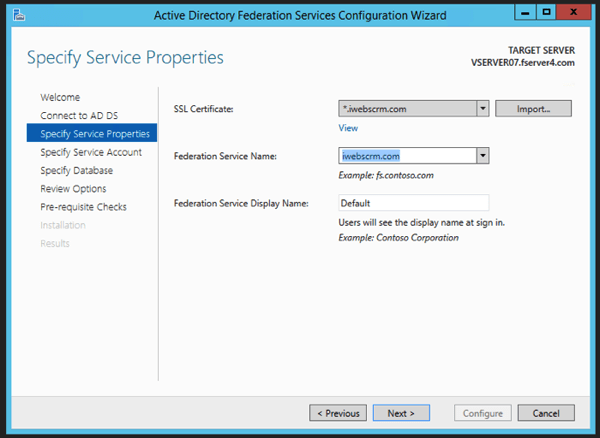Click the SSL Certificate label
Viewport: 600px width, 438px height.
(204, 109)
